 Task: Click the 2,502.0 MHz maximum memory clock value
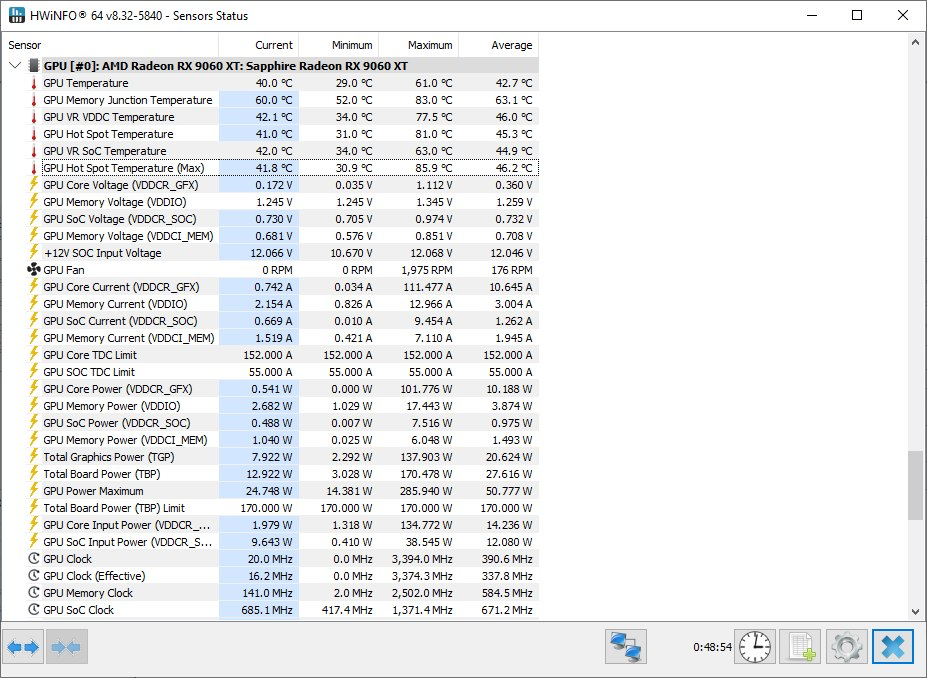[x=422, y=593]
